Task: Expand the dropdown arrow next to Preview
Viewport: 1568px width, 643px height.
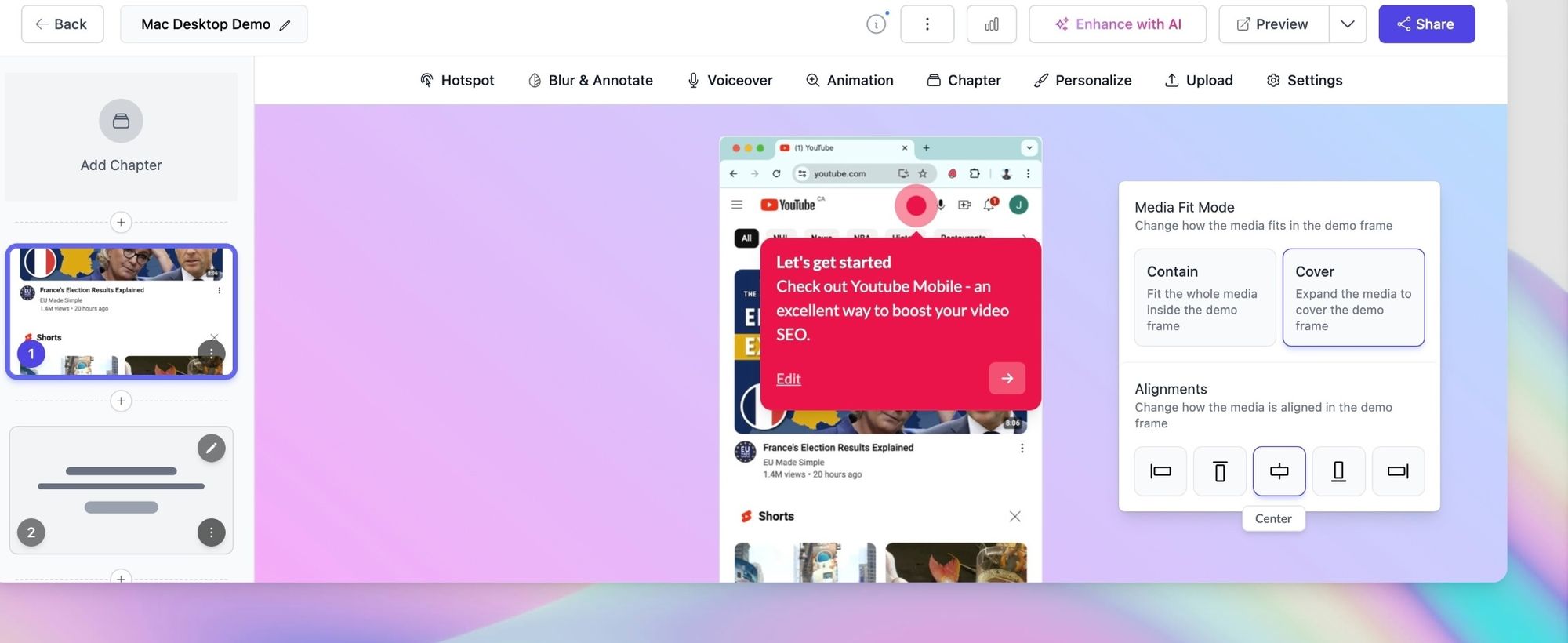Action: click(1348, 24)
